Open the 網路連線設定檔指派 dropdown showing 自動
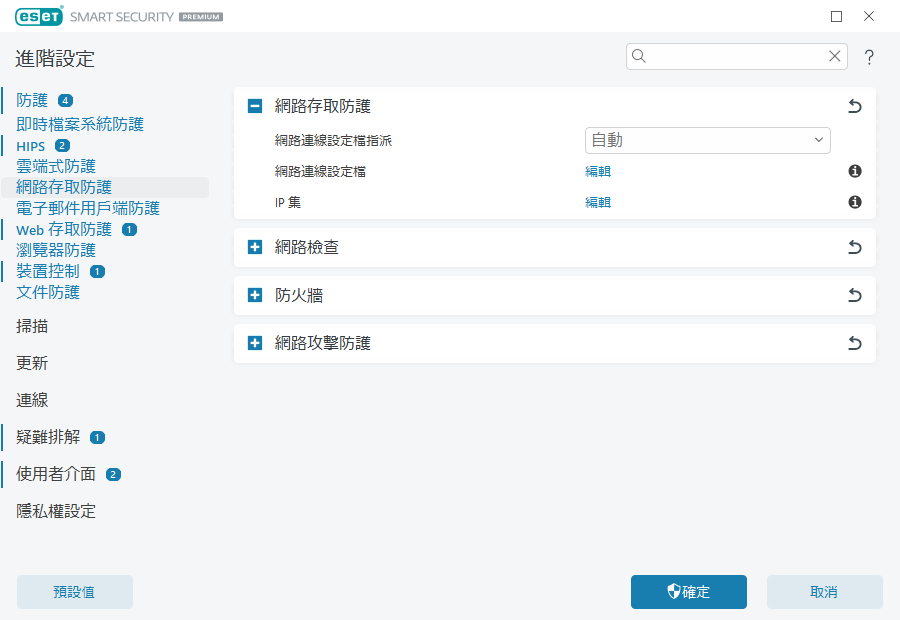This screenshot has width=900, height=620. pos(707,140)
